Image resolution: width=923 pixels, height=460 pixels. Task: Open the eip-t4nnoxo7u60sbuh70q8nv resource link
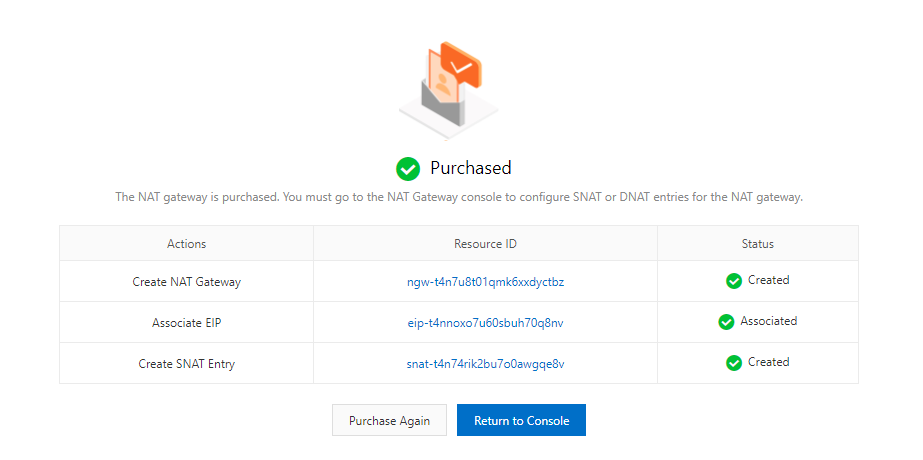[485, 323]
